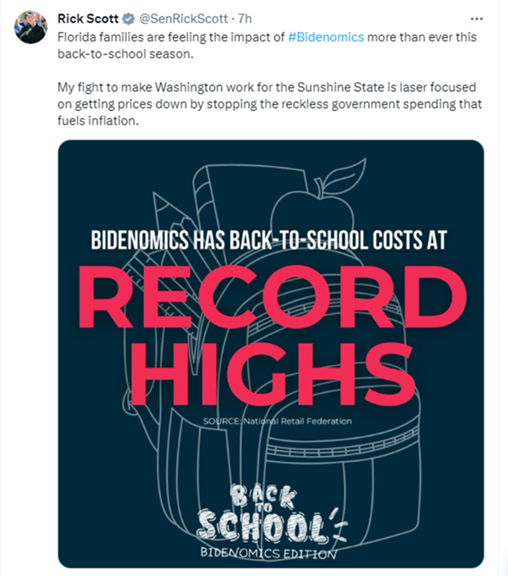This screenshot has height=576, width=508.
Task: Open the attached back-to-school graphic
Action: pos(271,354)
